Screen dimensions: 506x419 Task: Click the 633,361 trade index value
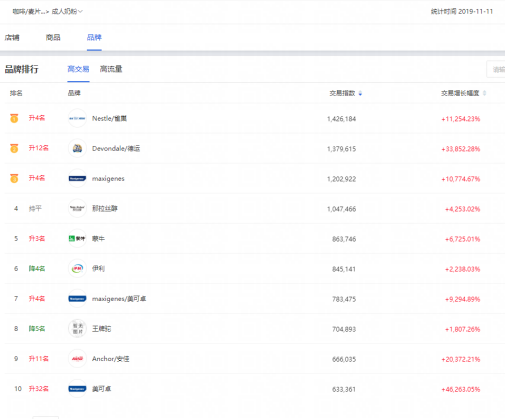(344, 389)
